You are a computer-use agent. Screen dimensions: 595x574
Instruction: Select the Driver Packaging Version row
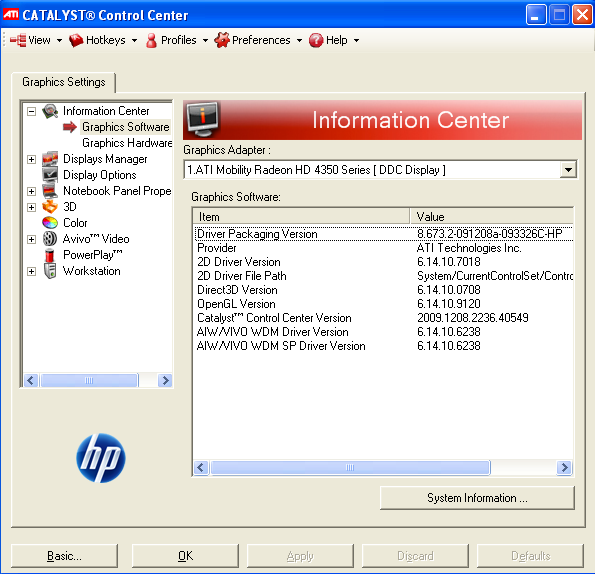[384, 234]
